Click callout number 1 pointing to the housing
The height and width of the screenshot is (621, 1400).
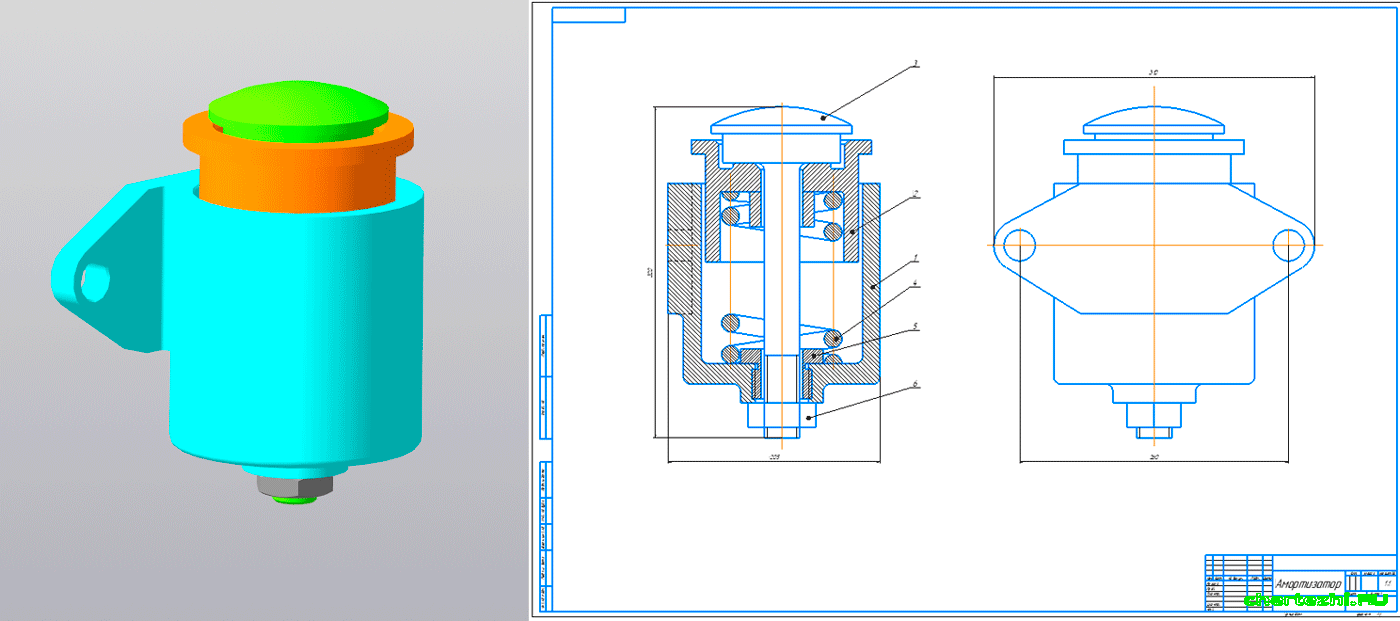(915, 258)
